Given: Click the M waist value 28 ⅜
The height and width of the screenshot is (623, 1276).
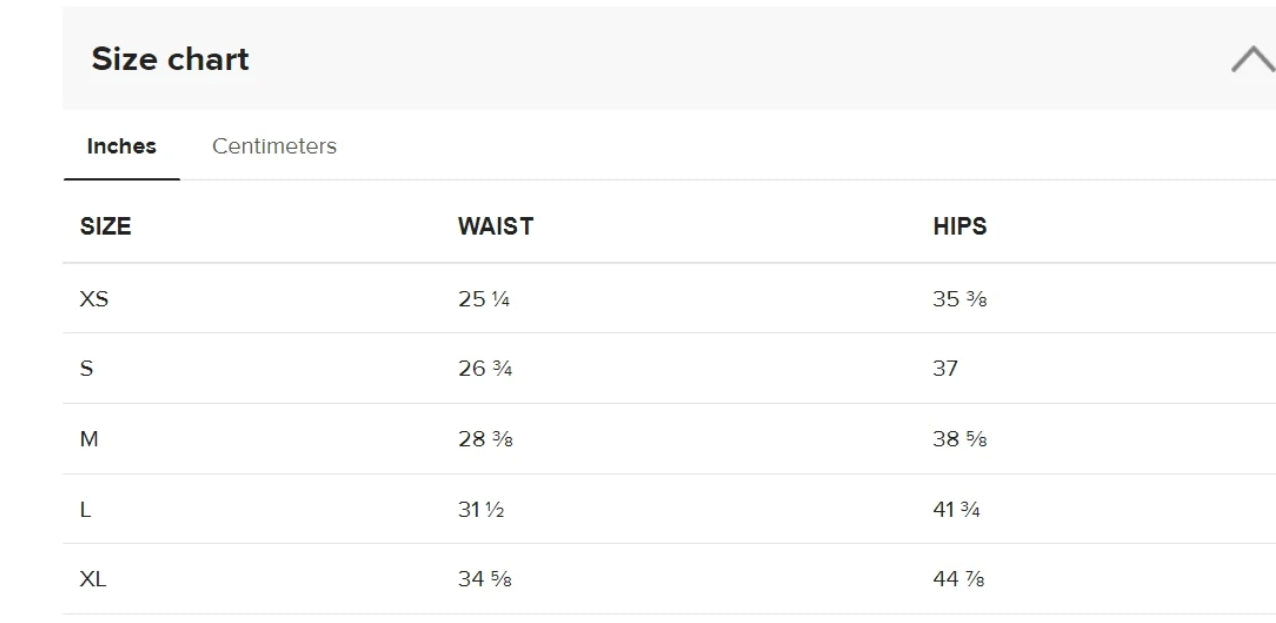Looking at the screenshot, I should (x=485, y=439).
